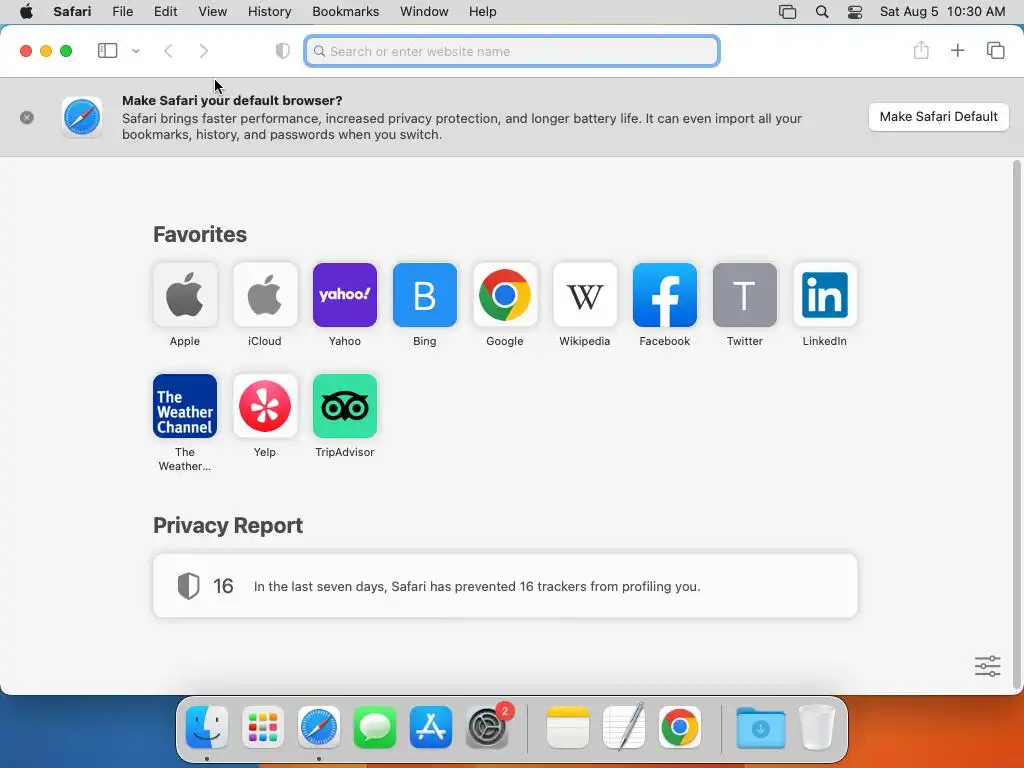The image size is (1024, 768).
Task: Open the Yelp favorite
Action: click(x=264, y=406)
